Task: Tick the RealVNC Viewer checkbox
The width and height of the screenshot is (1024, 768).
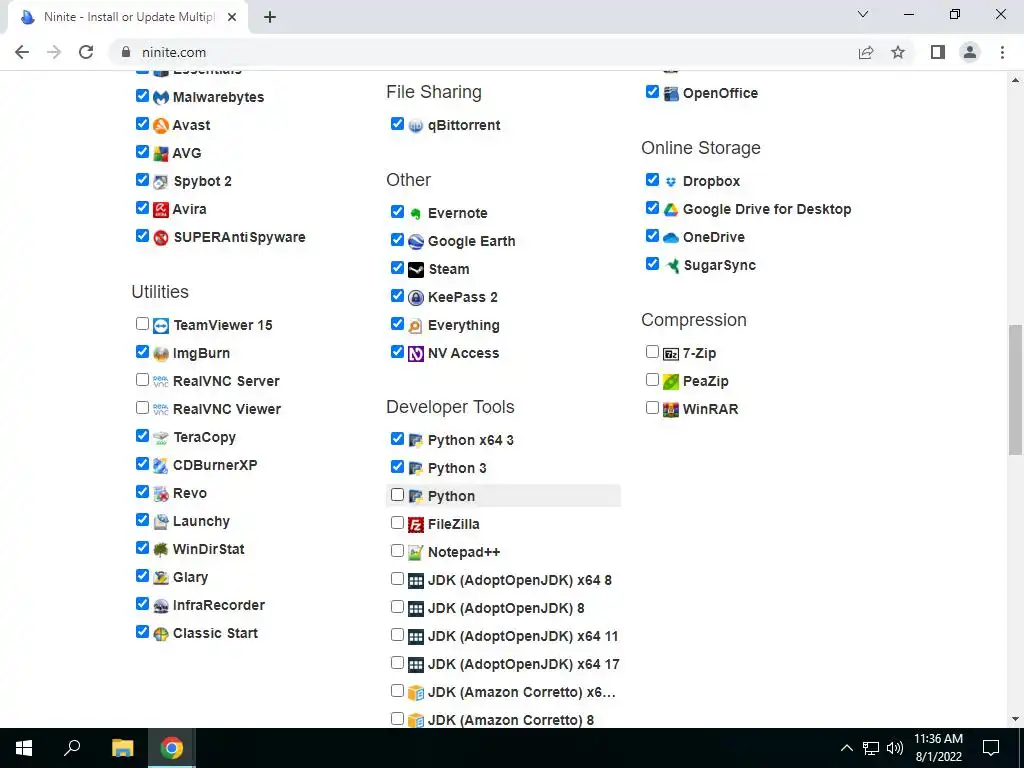Action: [x=142, y=408]
